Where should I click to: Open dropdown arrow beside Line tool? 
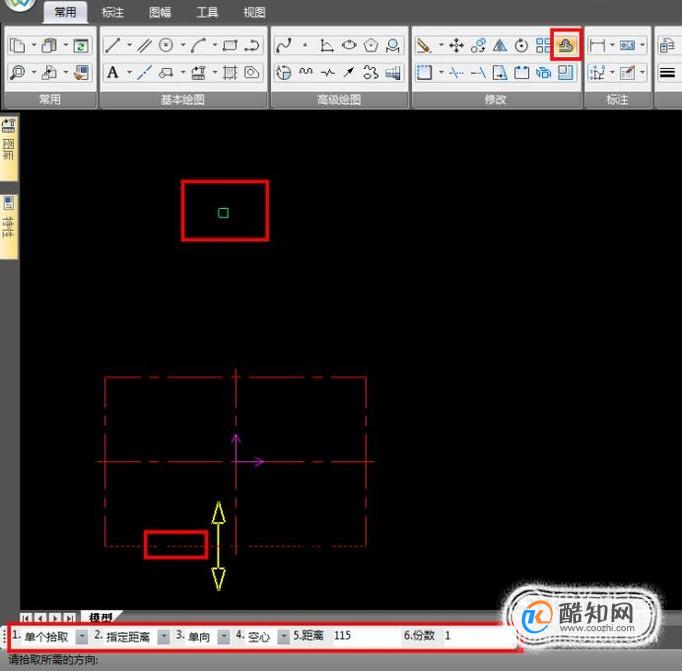click(129, 45)
